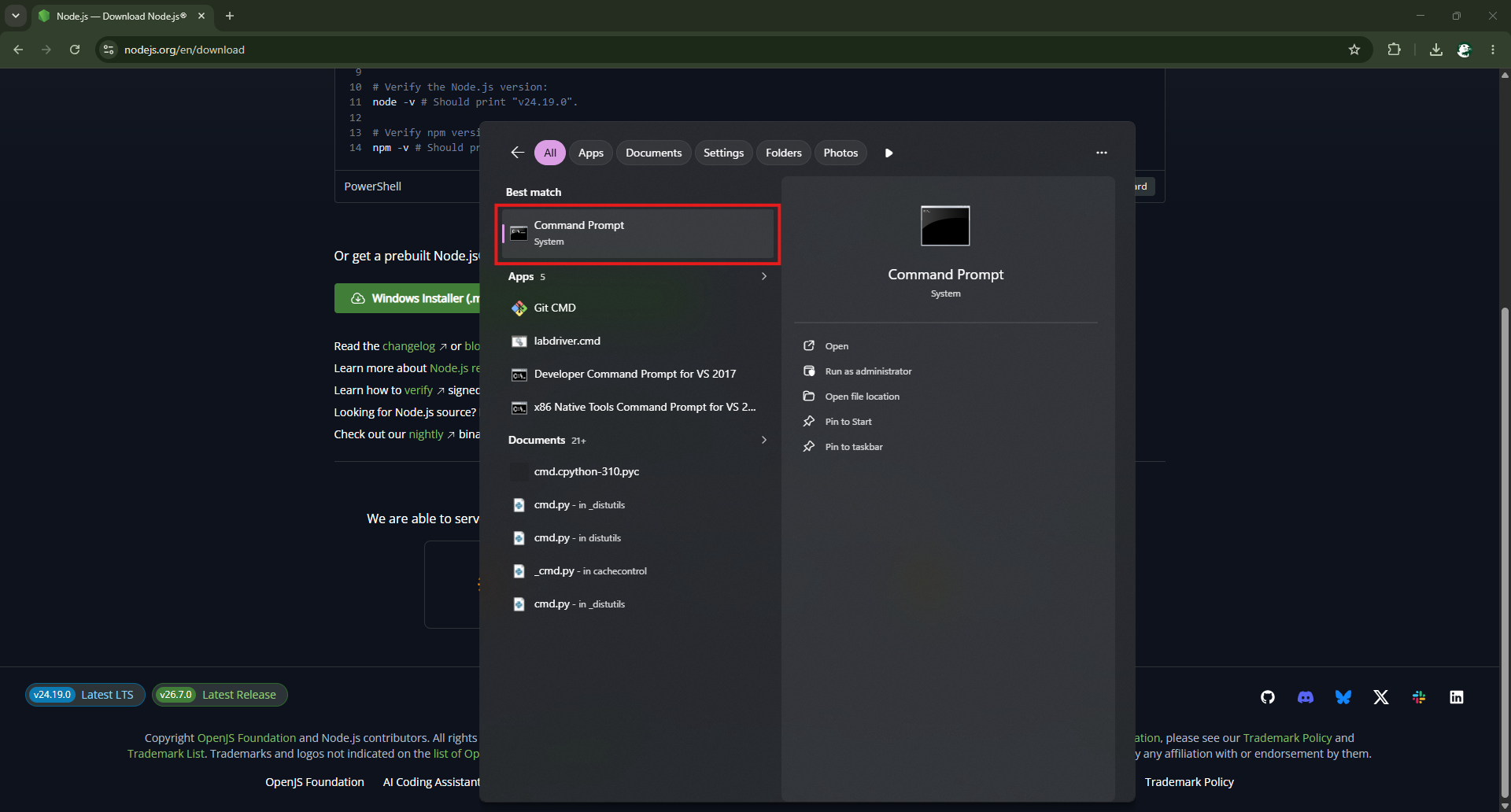Click the Windows Installer download button
This screenshot has width=1511, height=812.
408,298
